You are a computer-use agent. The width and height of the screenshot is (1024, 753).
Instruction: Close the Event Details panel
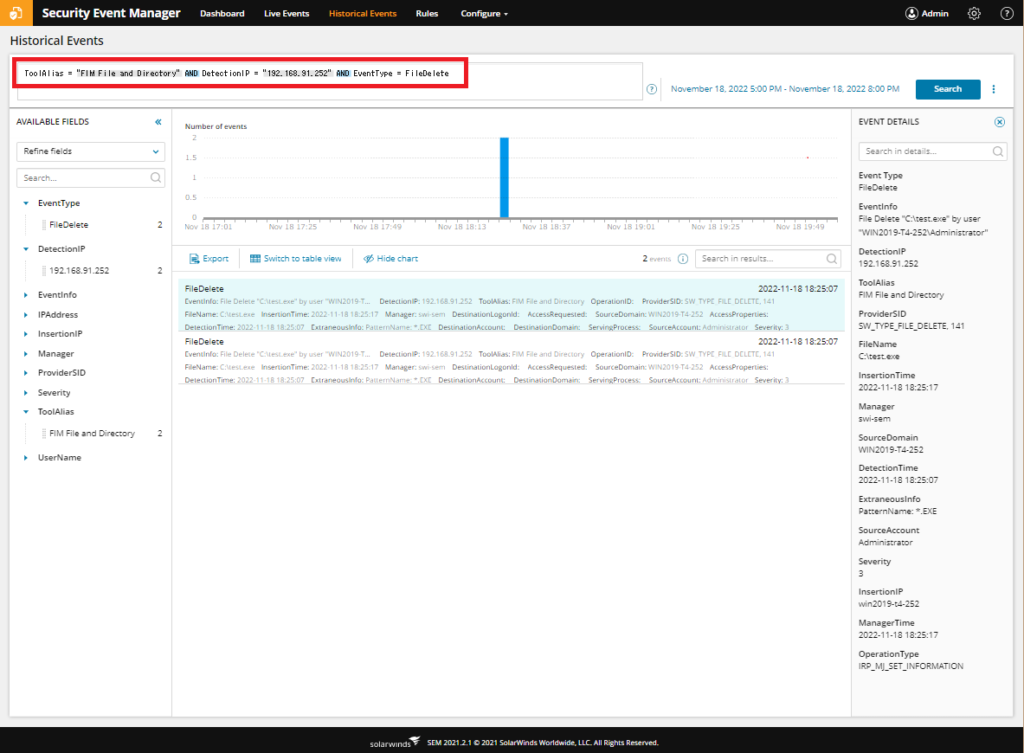(x=999, y=122)
